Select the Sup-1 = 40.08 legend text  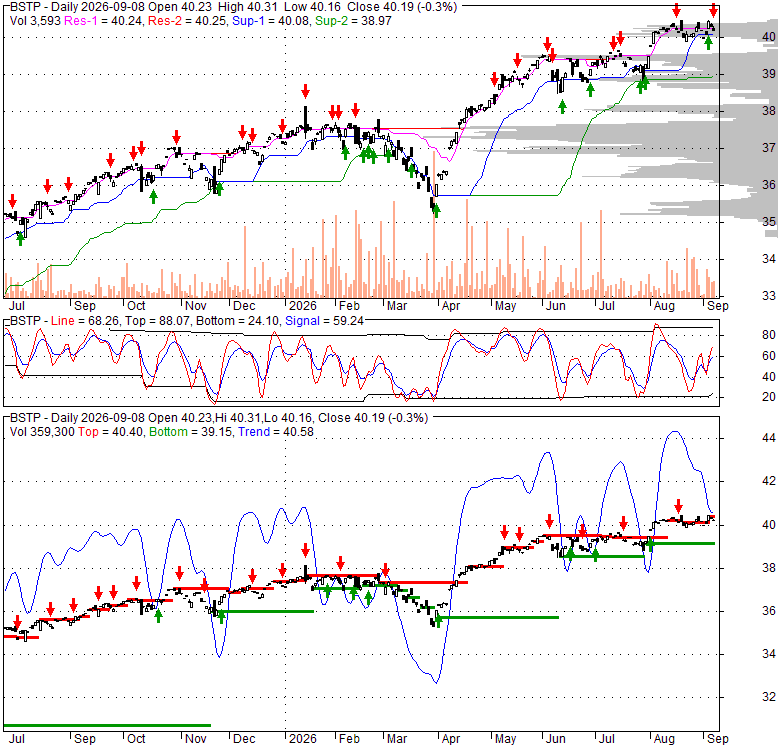(271, 21)
